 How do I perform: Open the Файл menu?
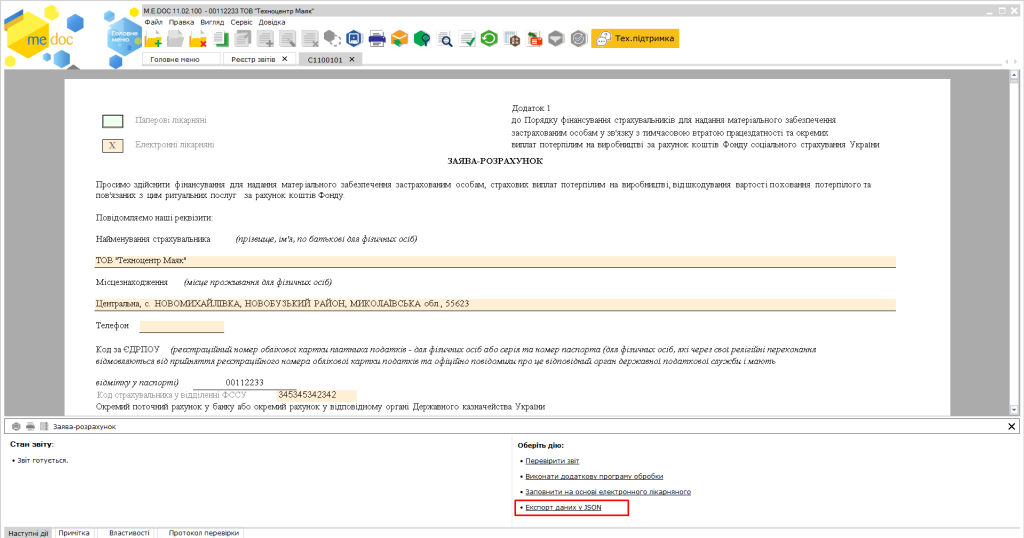pyautogui.click(x=153, y=21)
